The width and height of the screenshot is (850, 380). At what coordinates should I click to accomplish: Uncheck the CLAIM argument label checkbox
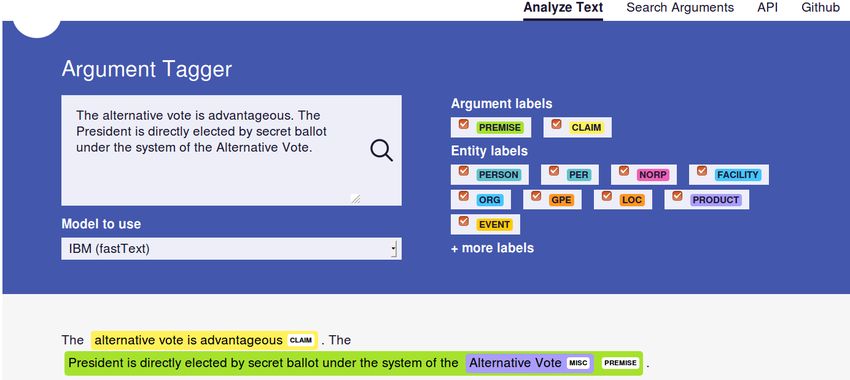click(556, 125)
